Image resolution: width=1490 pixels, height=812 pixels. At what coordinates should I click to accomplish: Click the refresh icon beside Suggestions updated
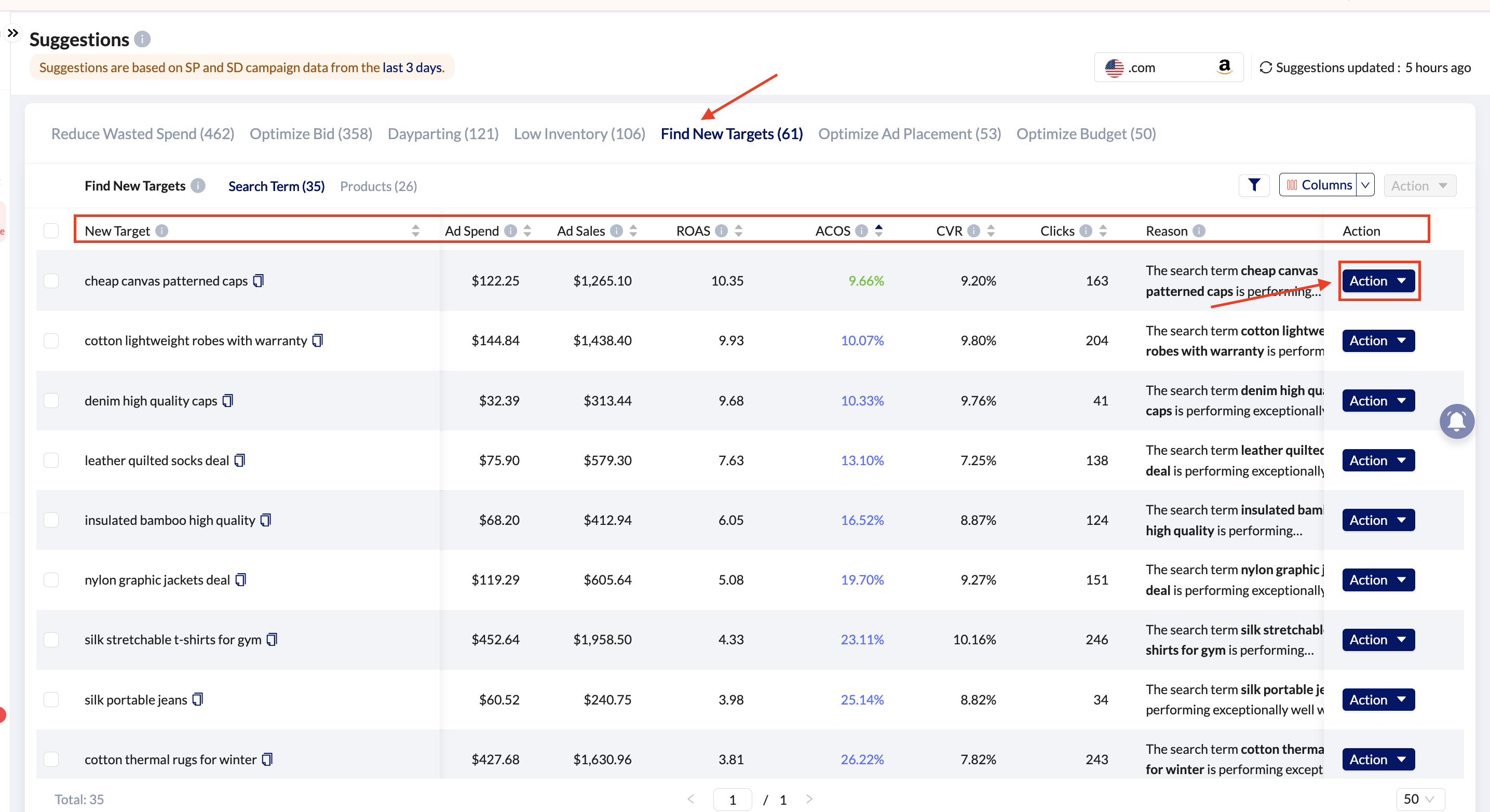[1265, 67]
